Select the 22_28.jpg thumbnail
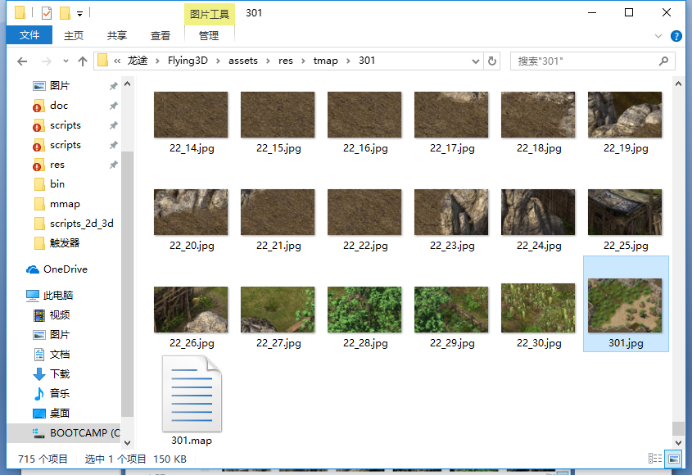Screen dimensions: 693x476 [x=365, y=309]
